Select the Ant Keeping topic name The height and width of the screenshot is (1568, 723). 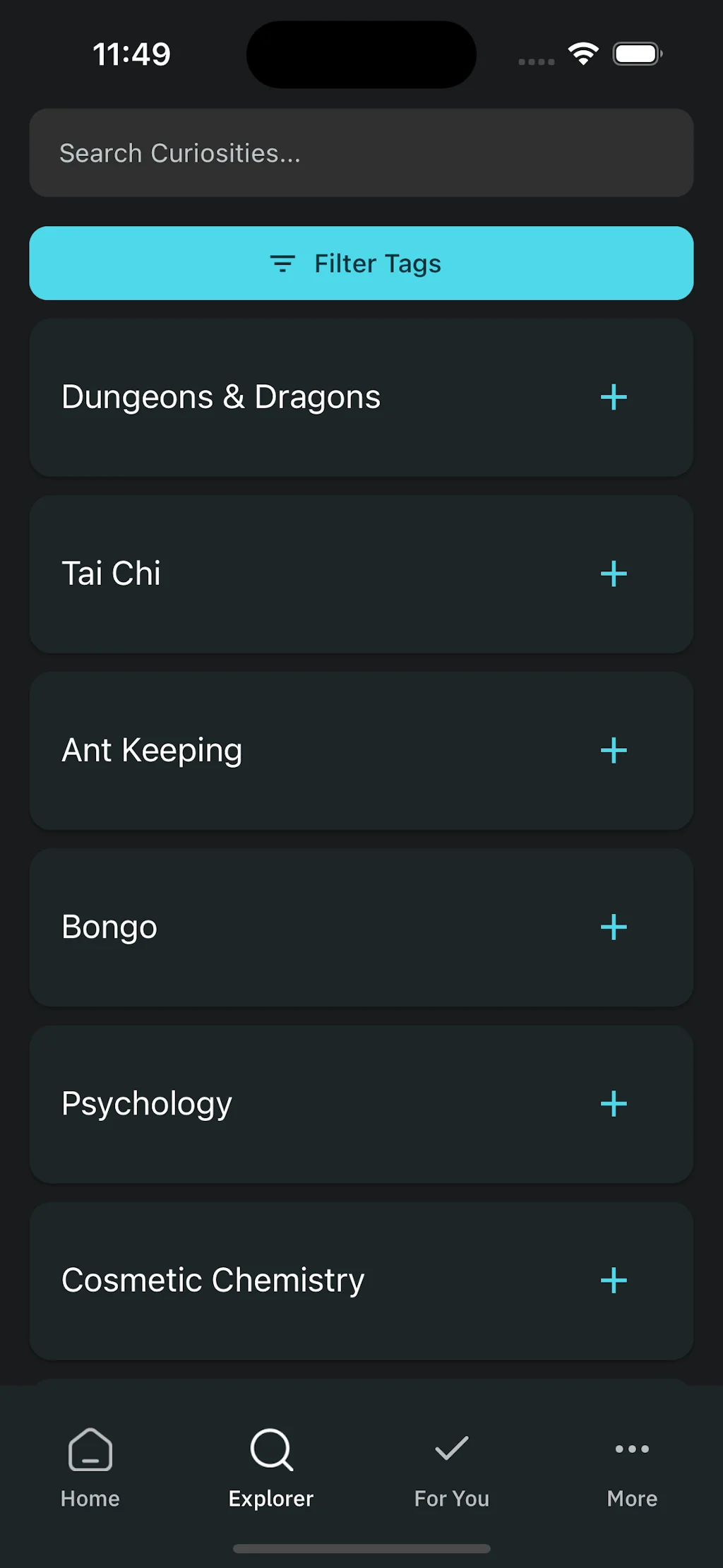coord(152,750)
